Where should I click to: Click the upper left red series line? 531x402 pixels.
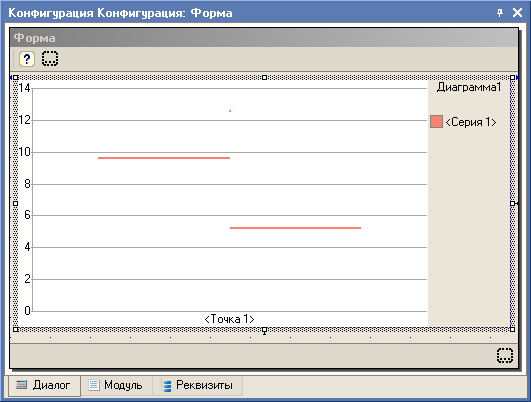pos(164,158)
